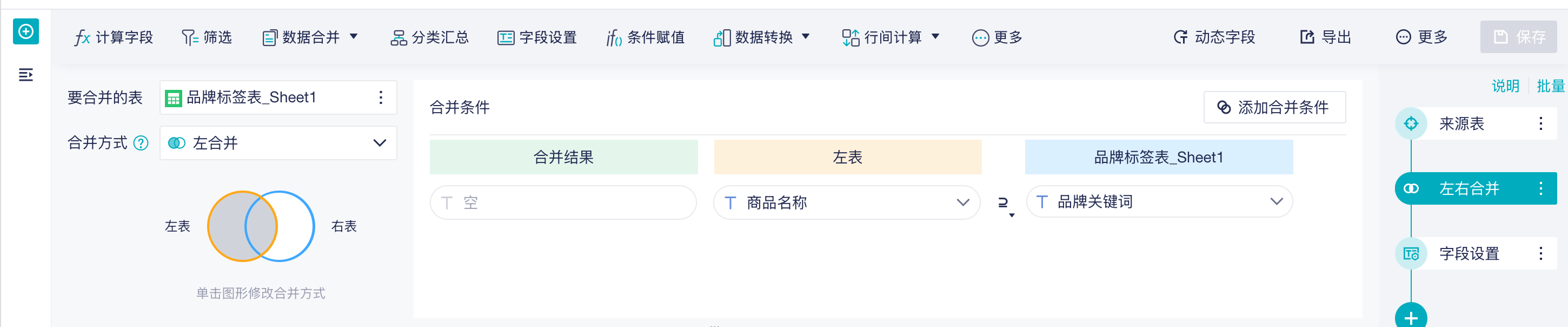This screenshot has height=327, width=1568.
Task: Click the teal plus icon top-left
Action: click(25, 31)
